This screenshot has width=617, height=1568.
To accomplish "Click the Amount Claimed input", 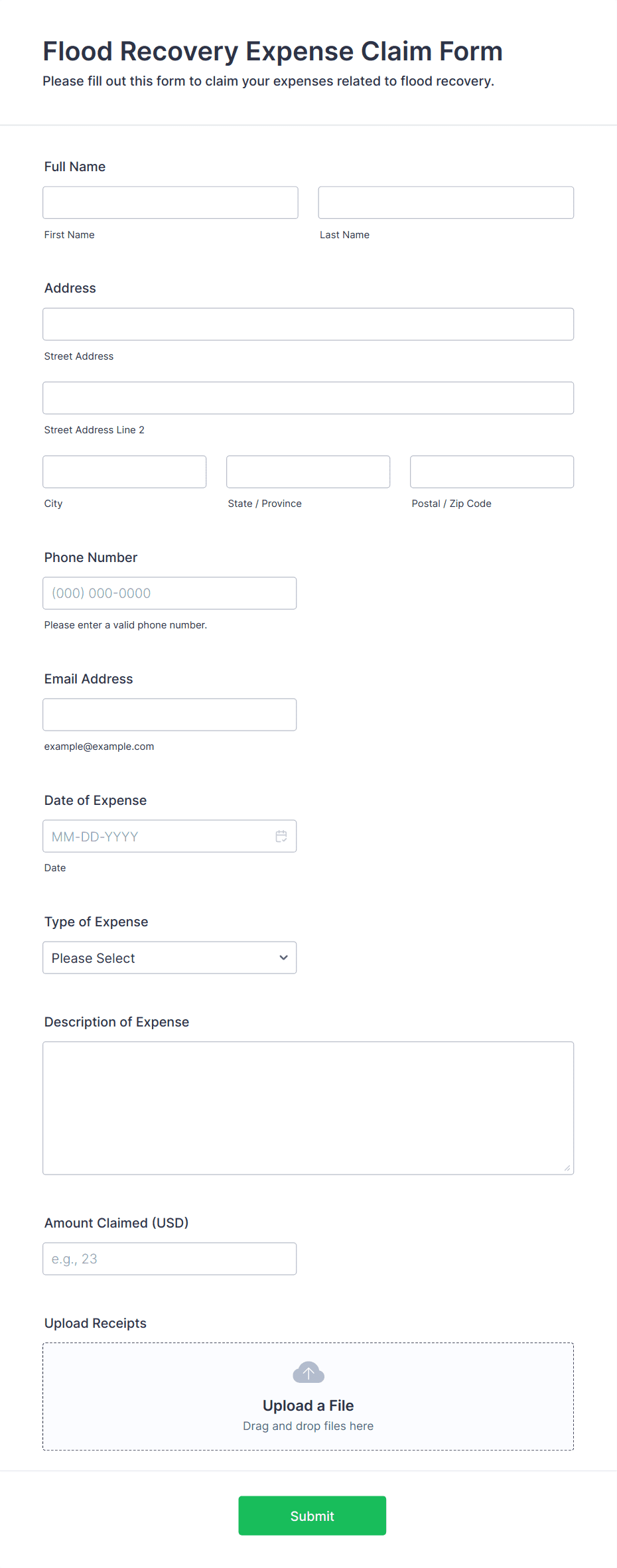I will pyautogui.click(x=170, y=1259).
